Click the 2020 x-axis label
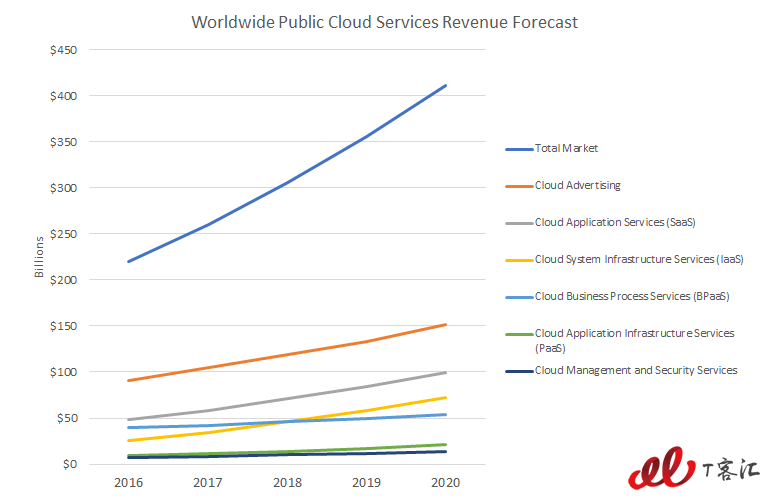 pyautogui.click(x=445, y=483)
